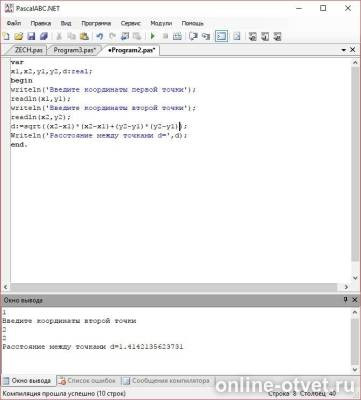
Task: Switch to the Список ошибок tab
Action: coord(87,381)
